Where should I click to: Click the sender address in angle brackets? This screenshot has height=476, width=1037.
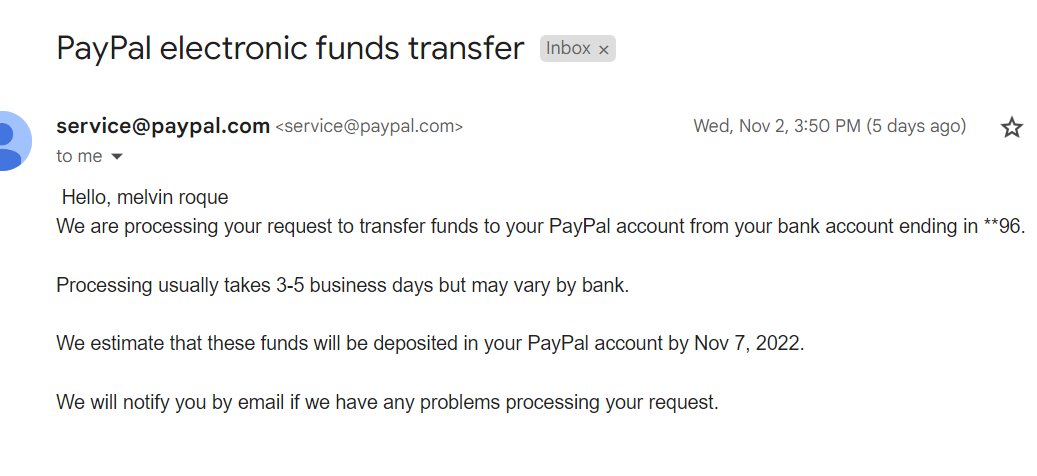click(x=369, y=127)
